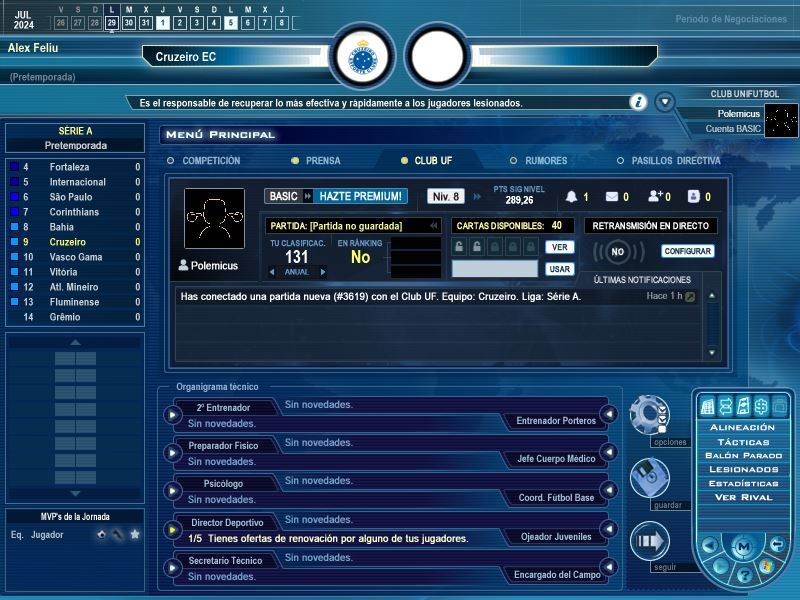Click next arrow beside Anual
The image size is (800, 600).
click(x=323, y=272)
